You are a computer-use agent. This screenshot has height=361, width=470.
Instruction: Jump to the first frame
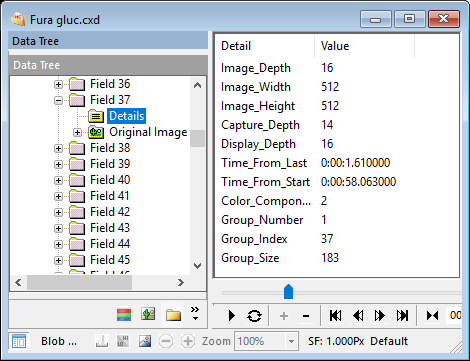point(335,315)
